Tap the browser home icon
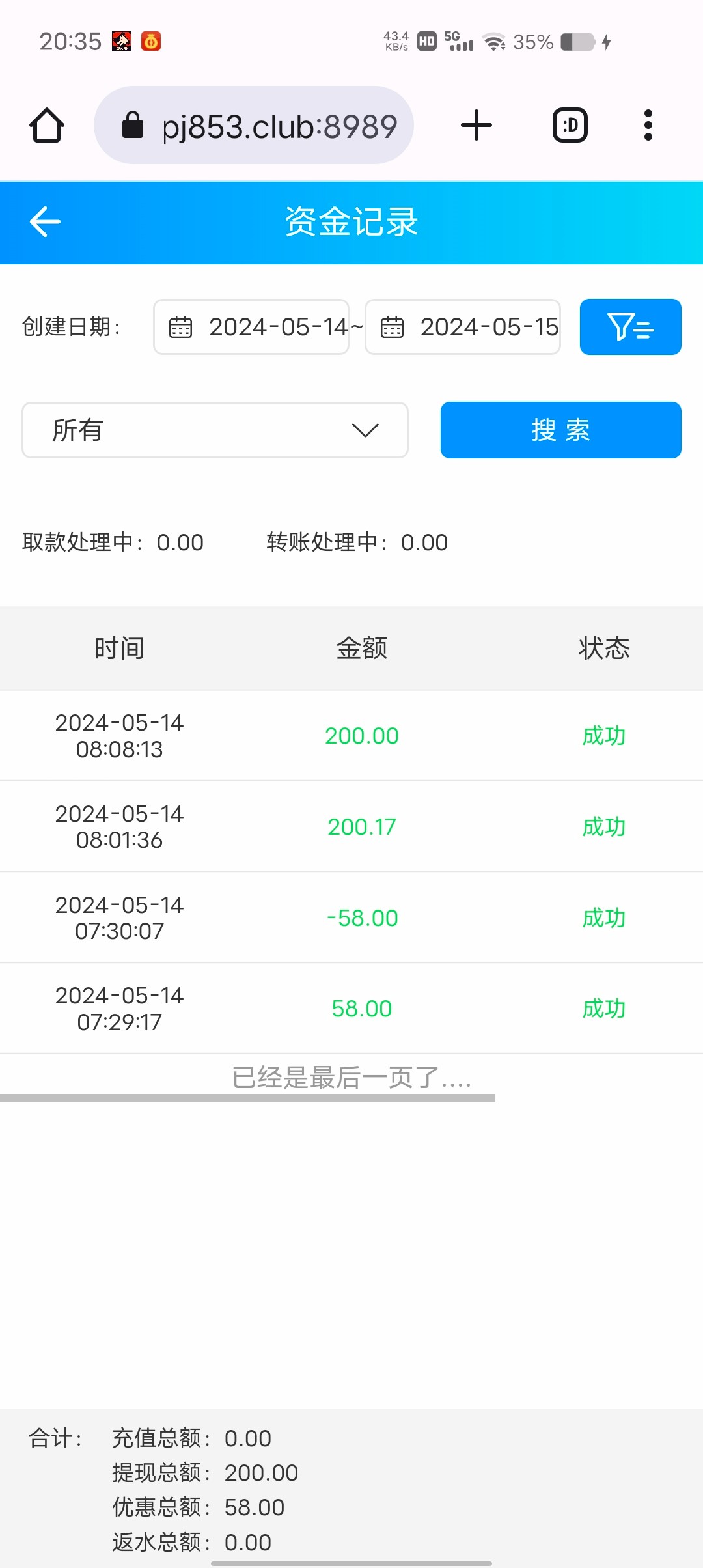 click(47, 125)
